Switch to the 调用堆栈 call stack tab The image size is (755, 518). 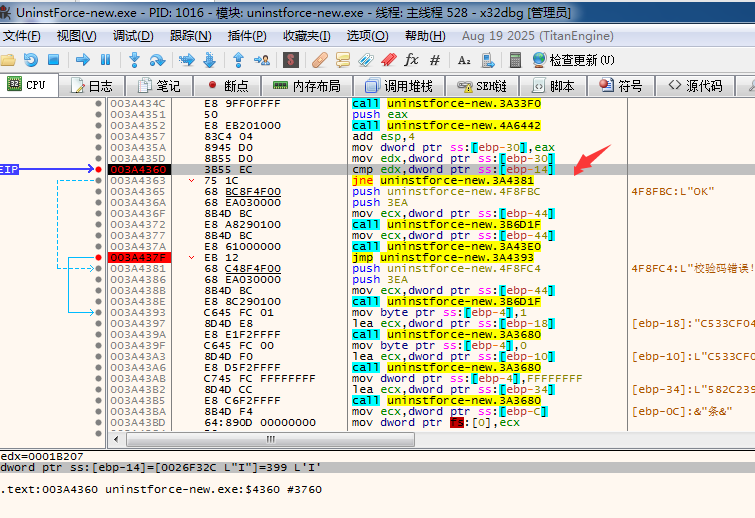coord(399,86)
